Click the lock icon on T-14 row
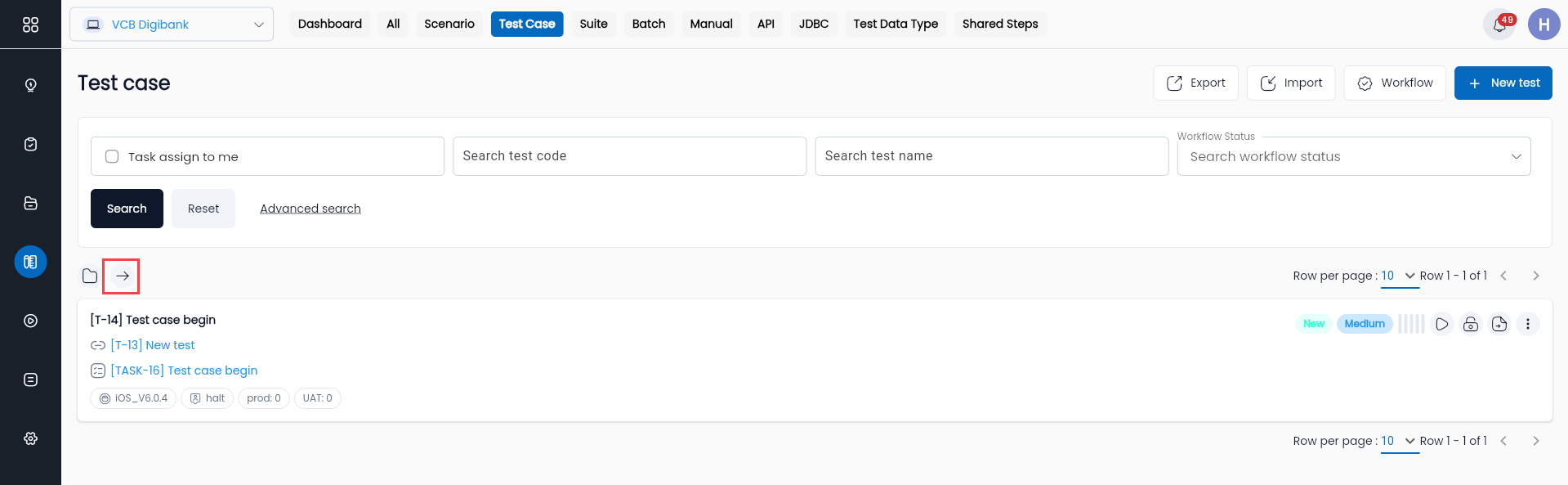Screen dimensions: 1568x485 [1471, 324]
